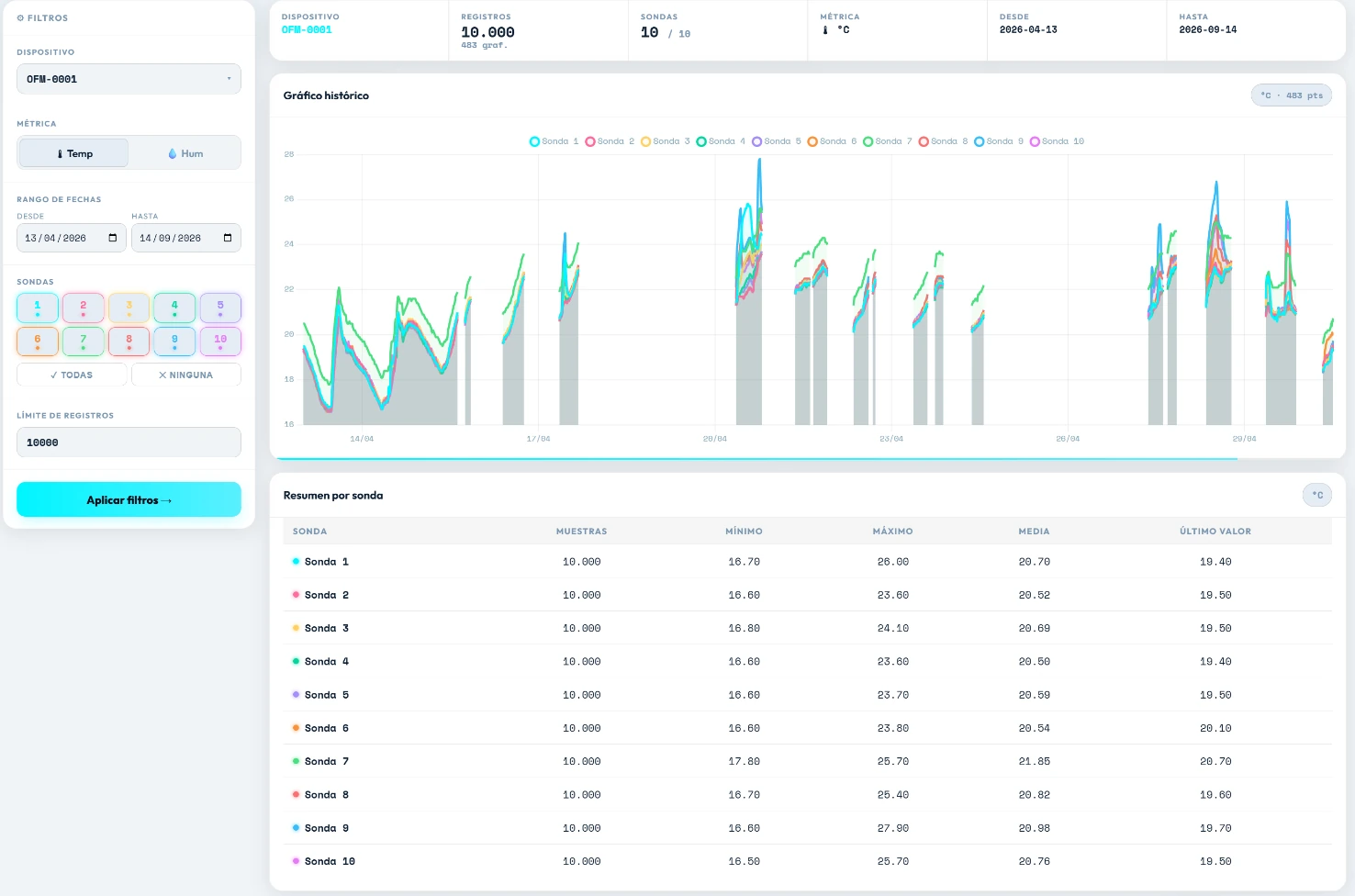The image size is (1355, 896).
Task: Toggle probe chip 5 in the Sondas filter
Action: click(x=220, y=308)
